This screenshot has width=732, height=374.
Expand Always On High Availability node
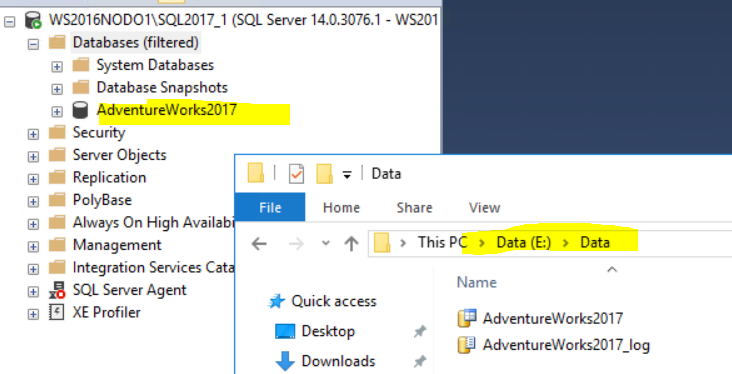point(33,224)
